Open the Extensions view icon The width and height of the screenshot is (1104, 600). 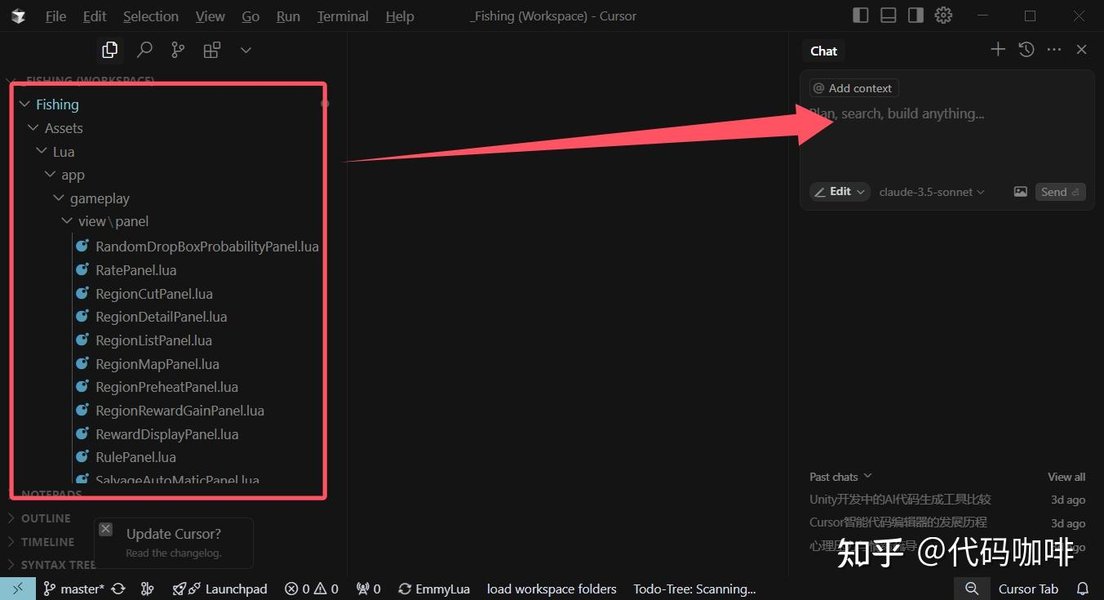click(211, 50)
